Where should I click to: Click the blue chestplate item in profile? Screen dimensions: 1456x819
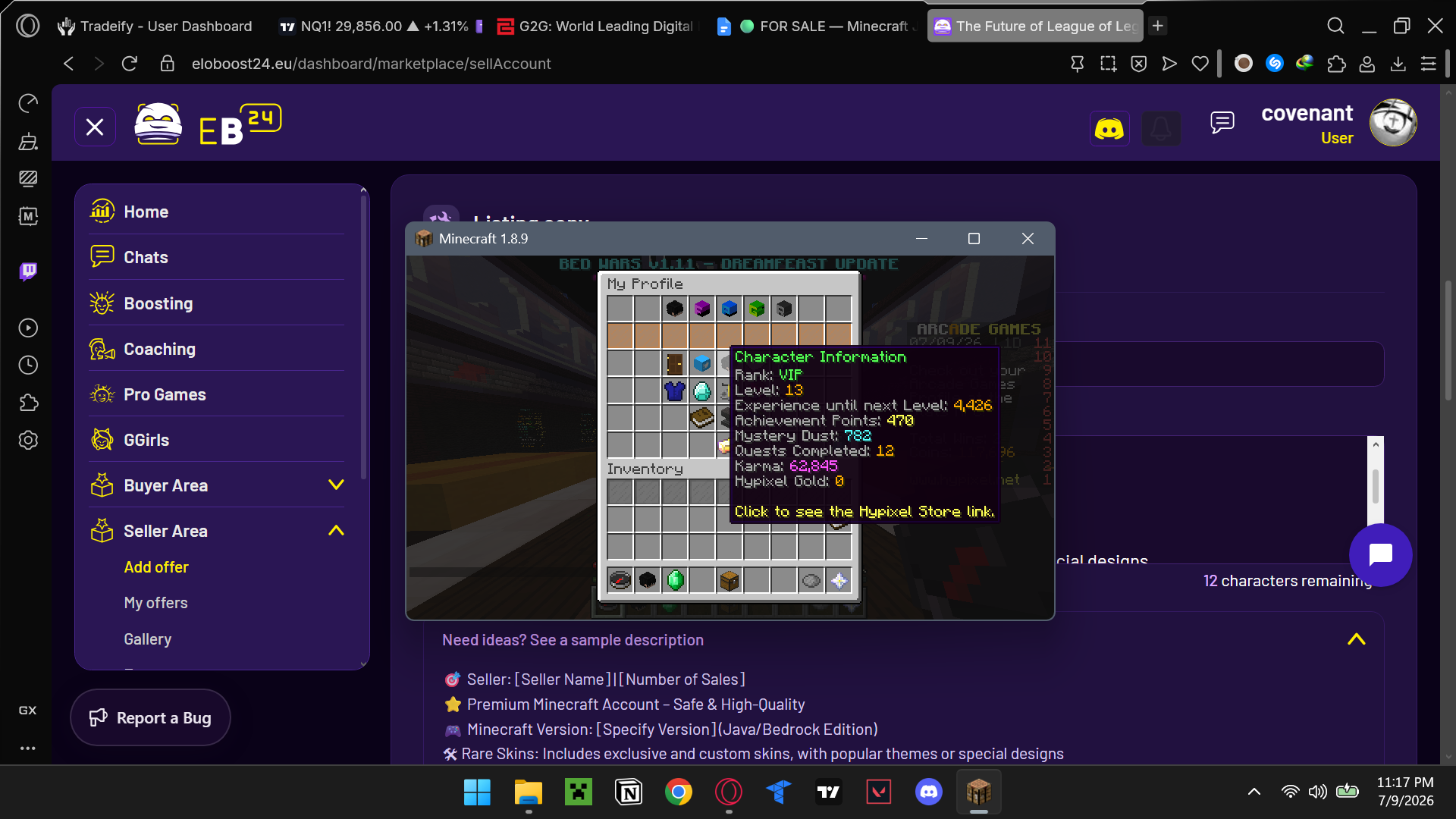coord(674,391)
